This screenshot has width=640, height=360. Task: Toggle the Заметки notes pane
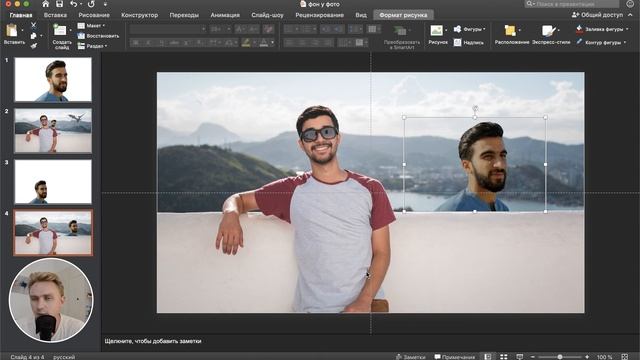(411, 357)
